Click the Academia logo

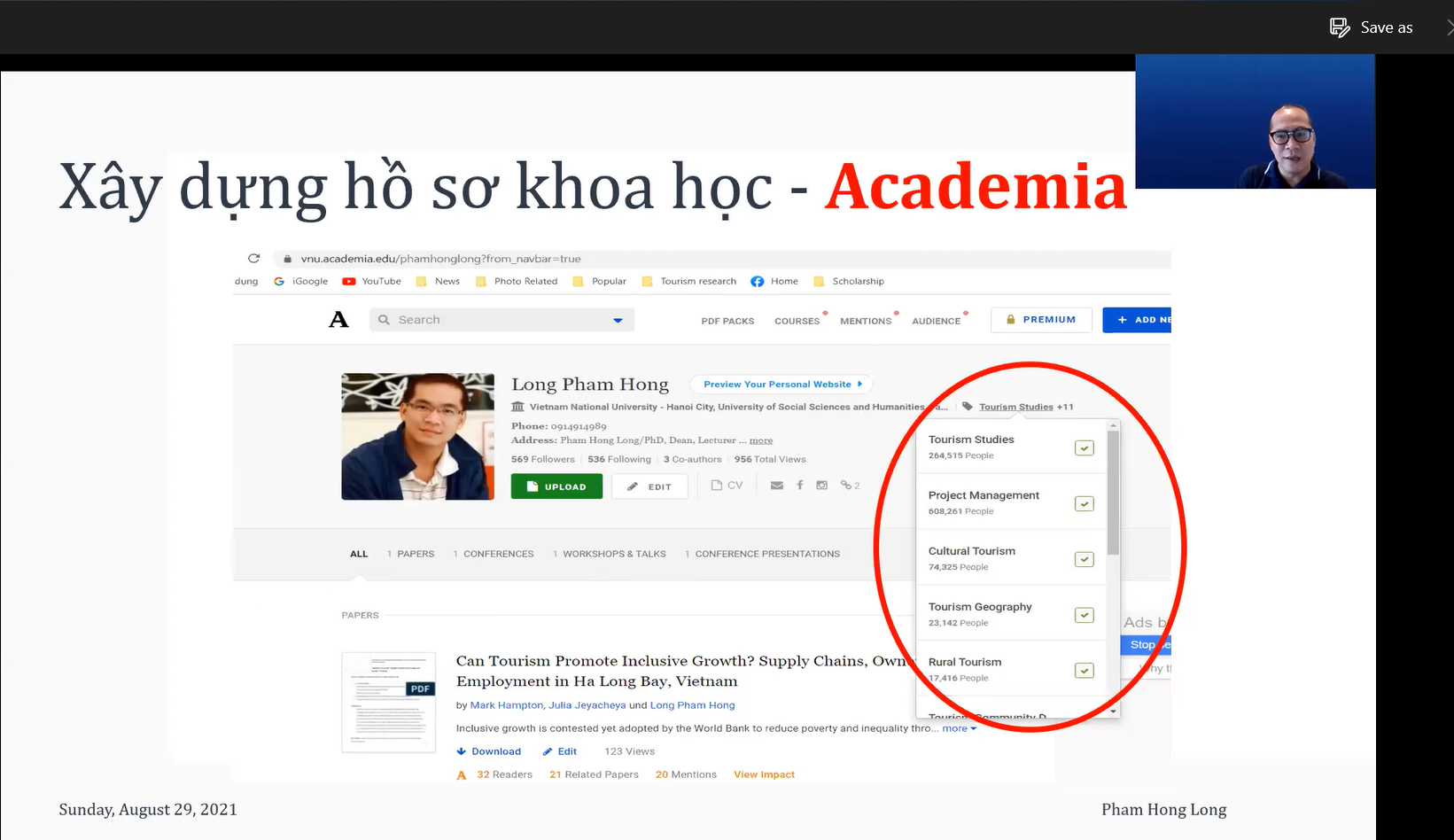338,320
